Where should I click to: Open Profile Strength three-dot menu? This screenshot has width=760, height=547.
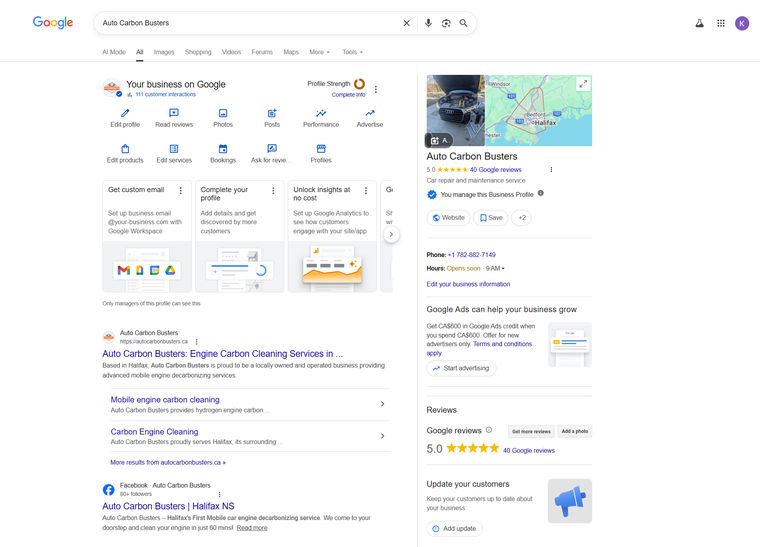(x=376, y=89)
